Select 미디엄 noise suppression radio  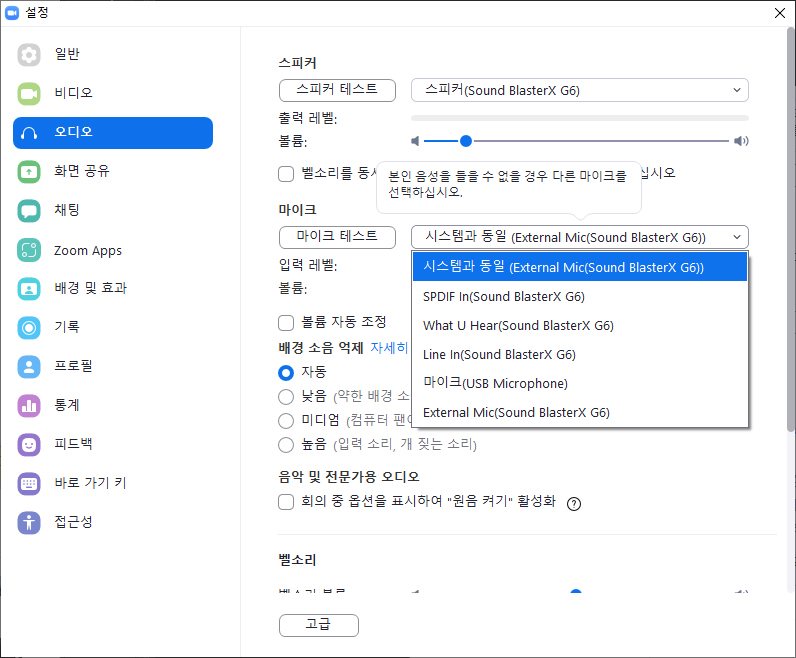click(286, 420)
